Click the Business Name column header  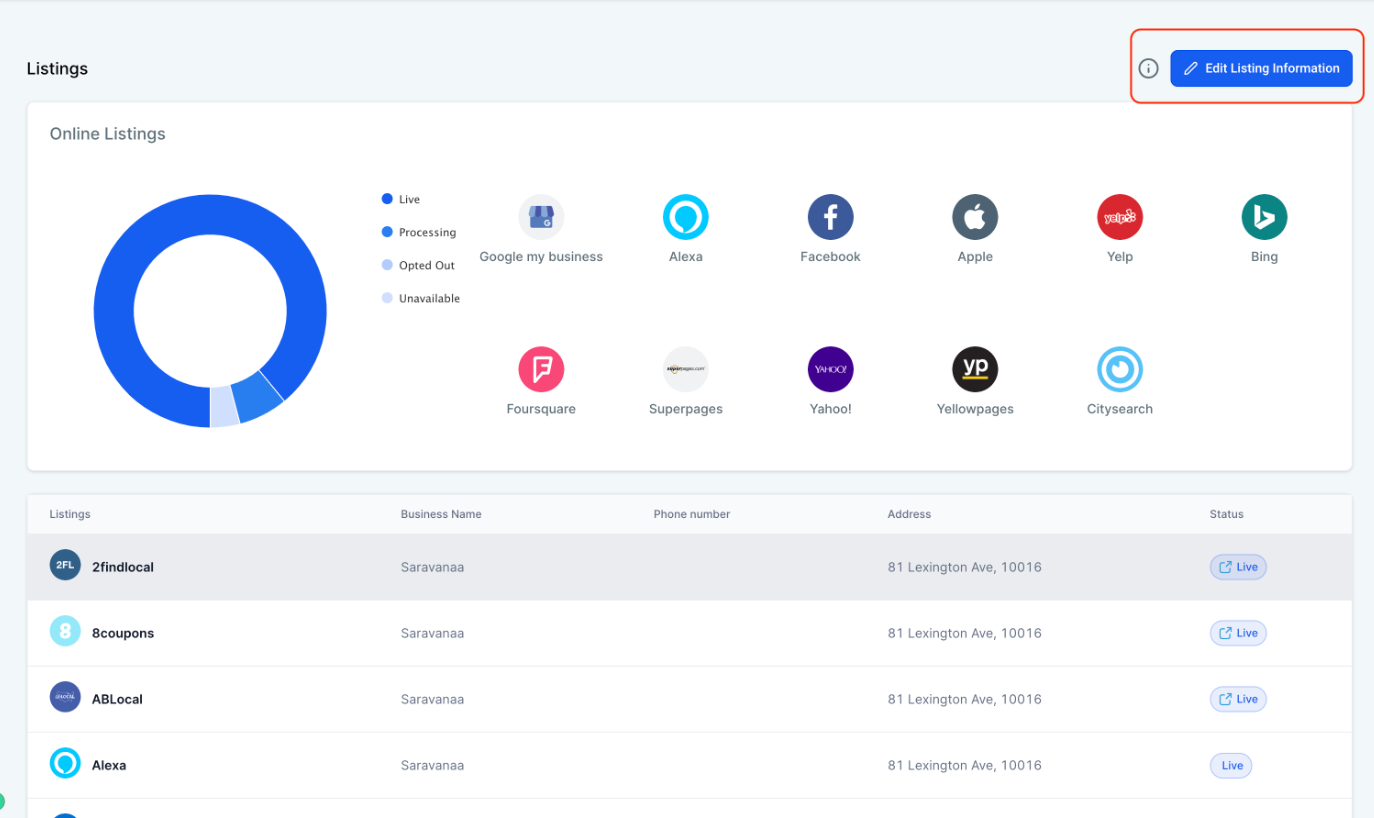click(441, 514)
